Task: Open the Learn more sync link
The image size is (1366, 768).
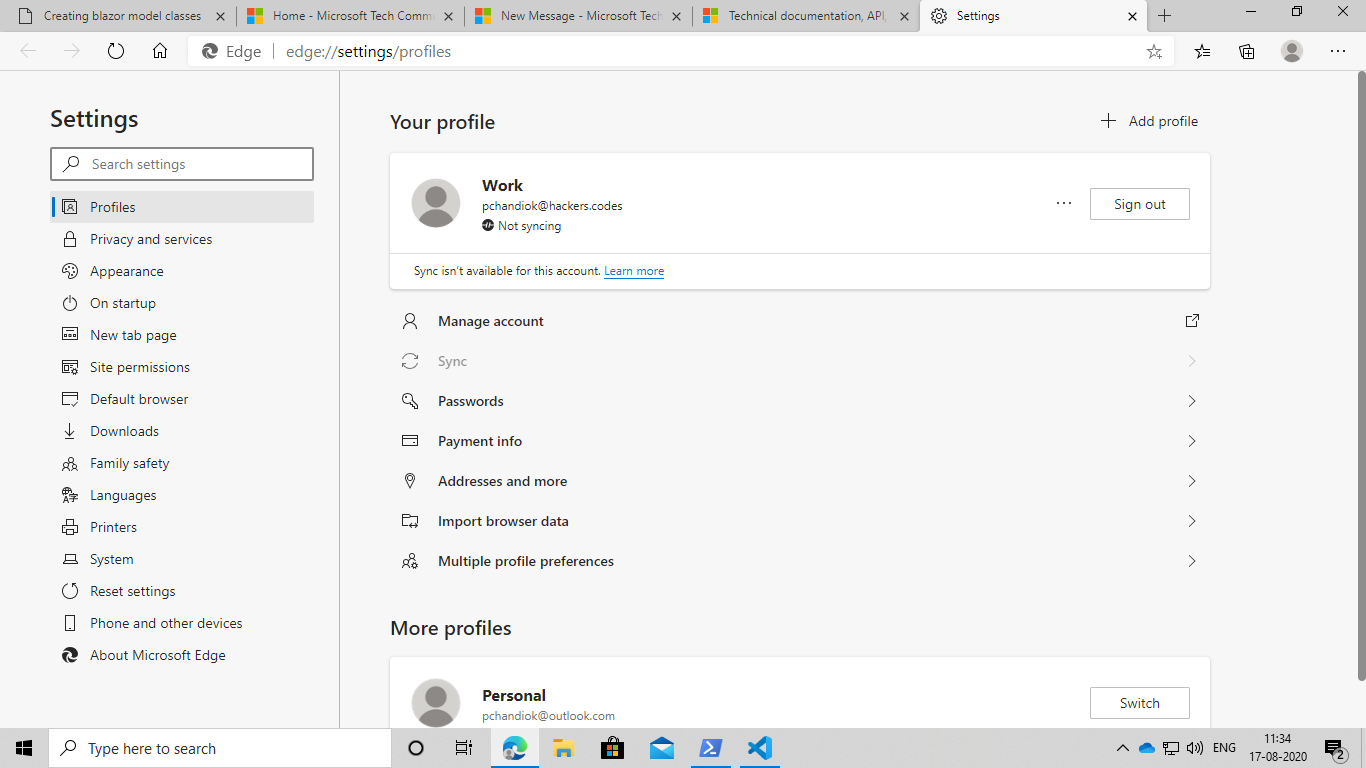Action: [634, 271]
